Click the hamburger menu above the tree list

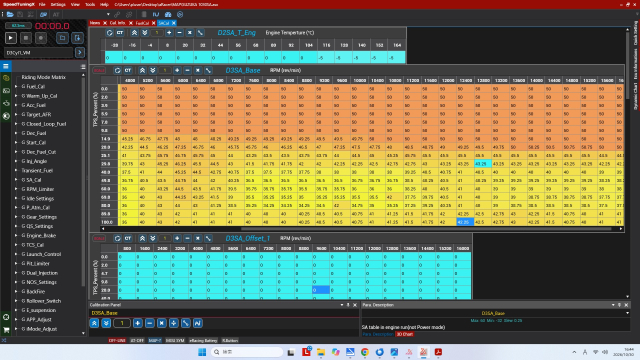coord(83,67)
